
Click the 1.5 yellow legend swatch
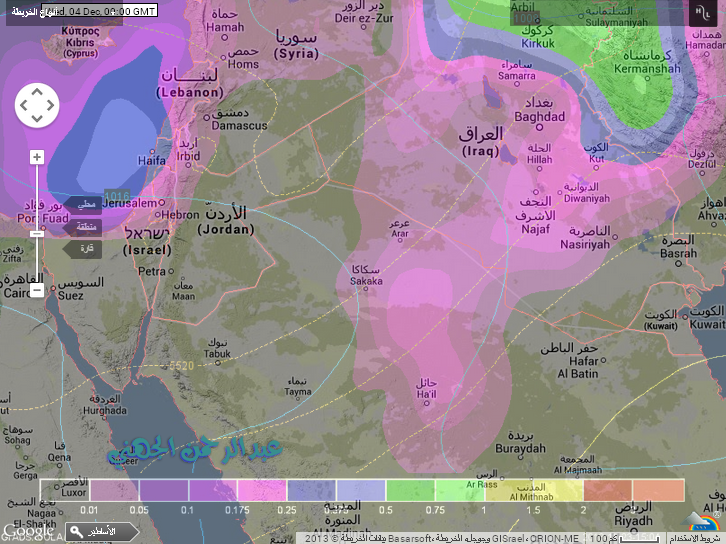pyautogui.click(x=558, y=490)
